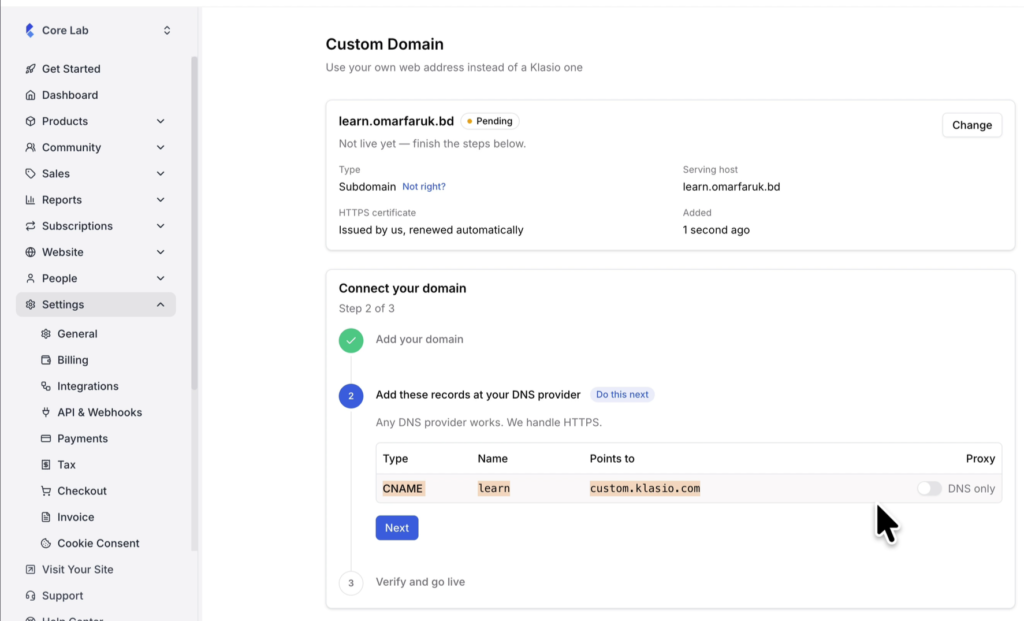This screenshot has width=1024, height=621.
Task: Click the Support headset icon
Action: 30,595
